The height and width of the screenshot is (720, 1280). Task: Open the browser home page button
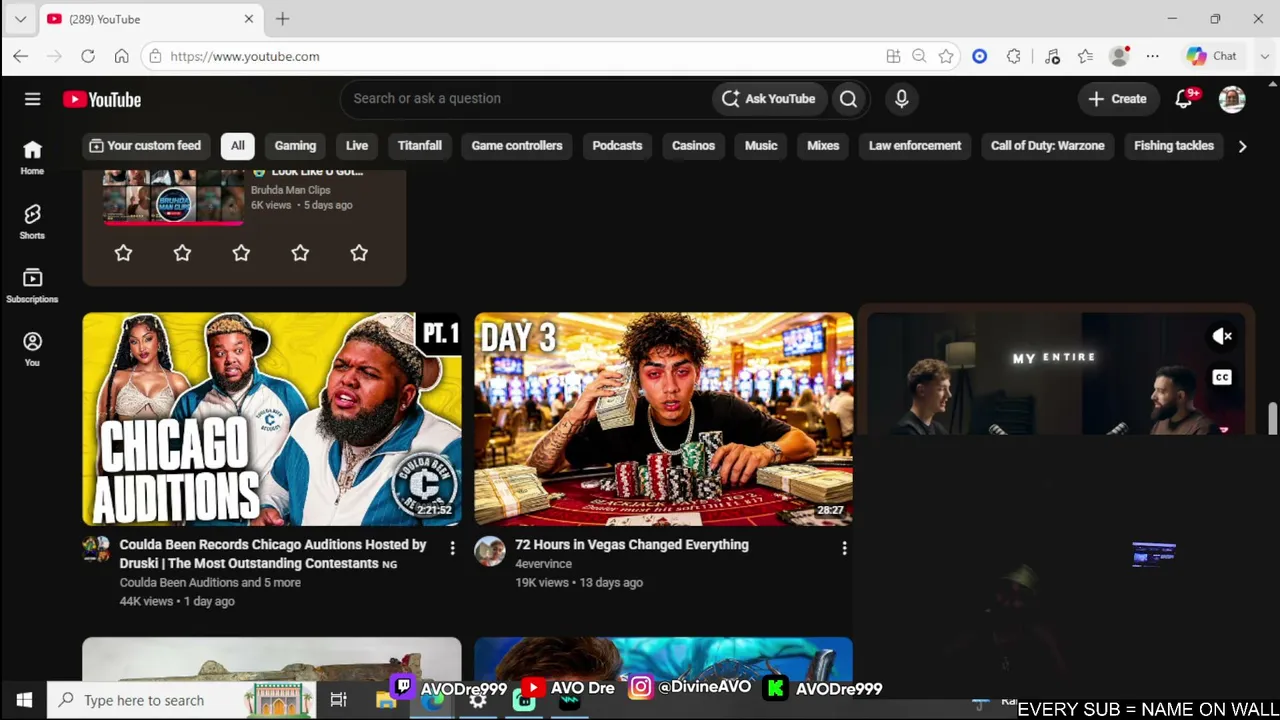pyautogui.click(x=121, y=56)
